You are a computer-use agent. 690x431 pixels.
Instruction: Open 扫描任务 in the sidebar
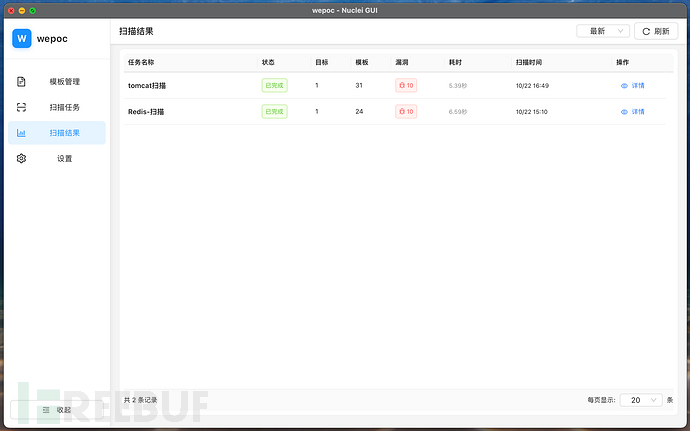point(57,107)
